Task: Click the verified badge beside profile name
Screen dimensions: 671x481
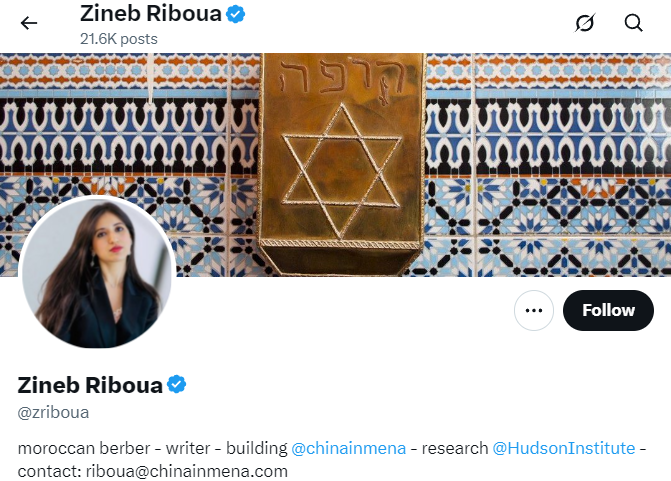Action: [x=176, y=384]
